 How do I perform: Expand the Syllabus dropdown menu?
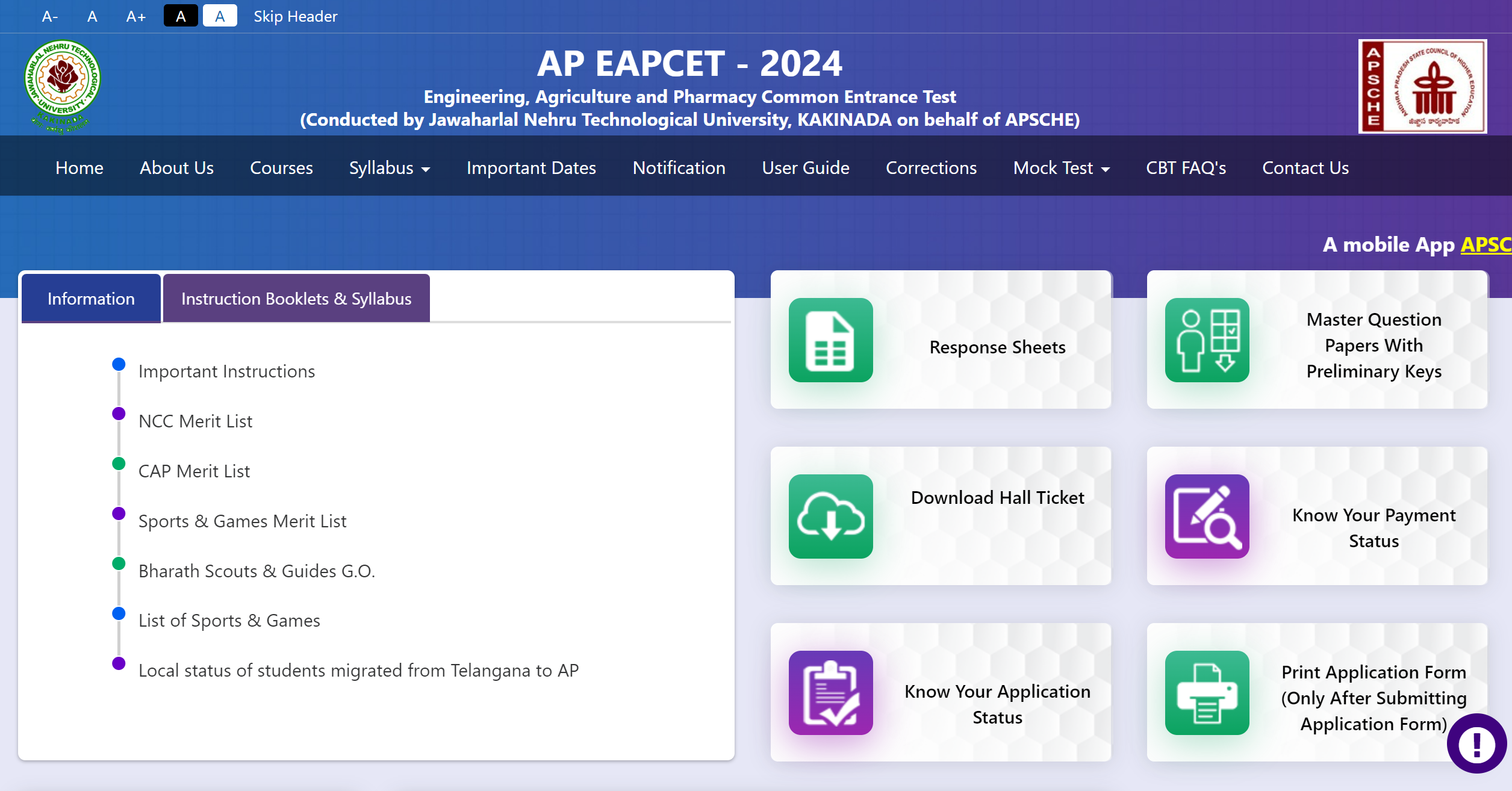click(390, 168)
